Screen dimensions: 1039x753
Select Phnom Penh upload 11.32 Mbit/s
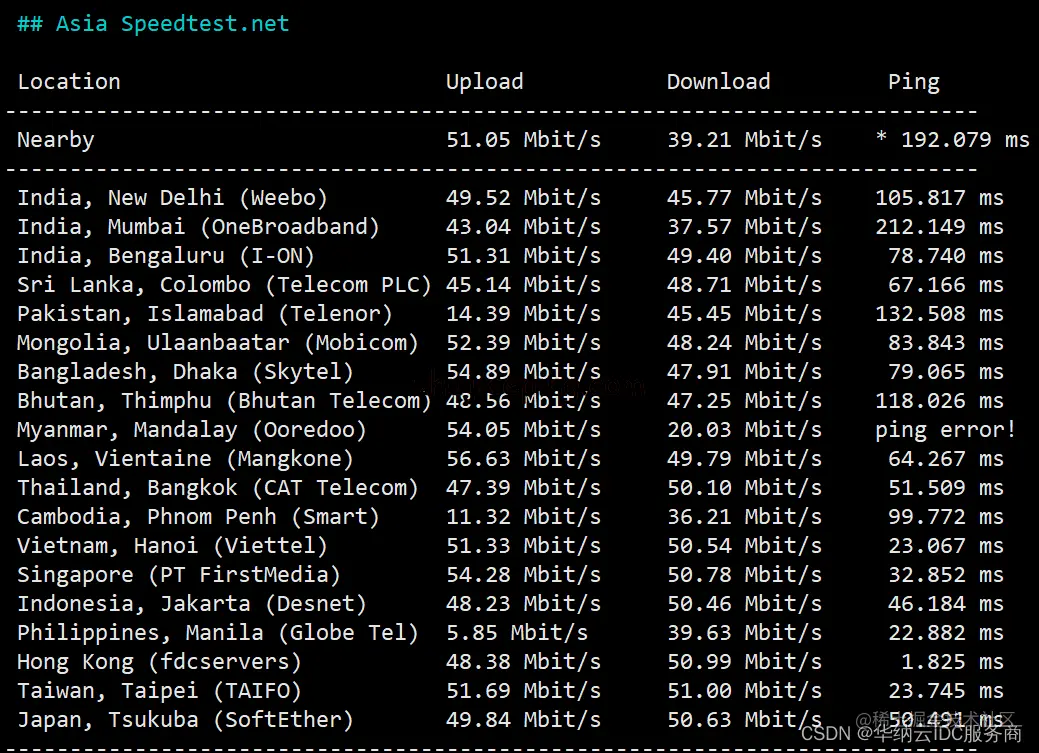pos(523,517)
